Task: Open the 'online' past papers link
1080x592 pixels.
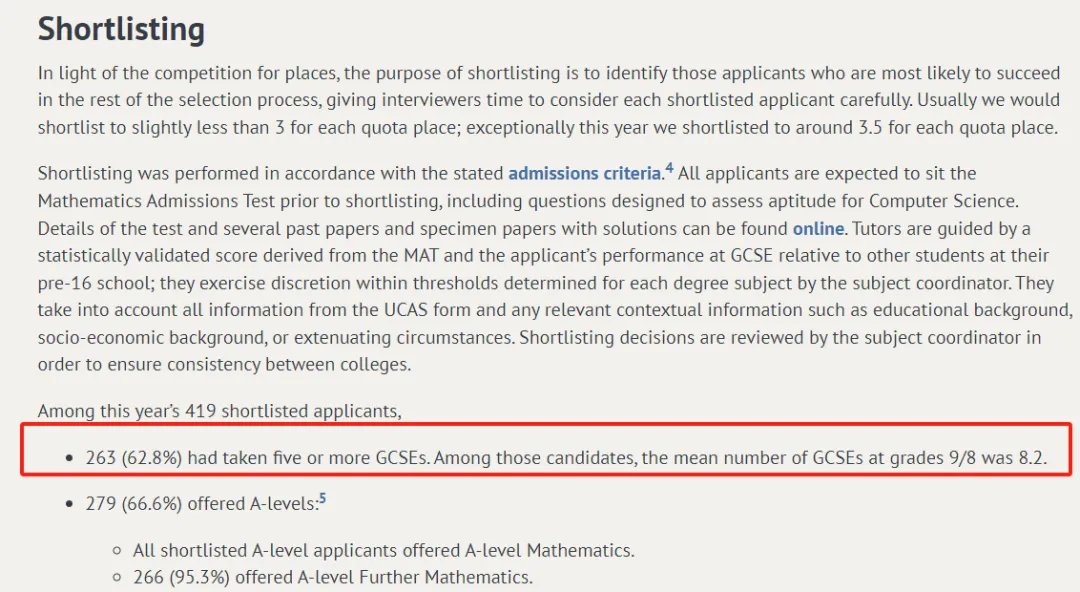Action: coord(818,228)
